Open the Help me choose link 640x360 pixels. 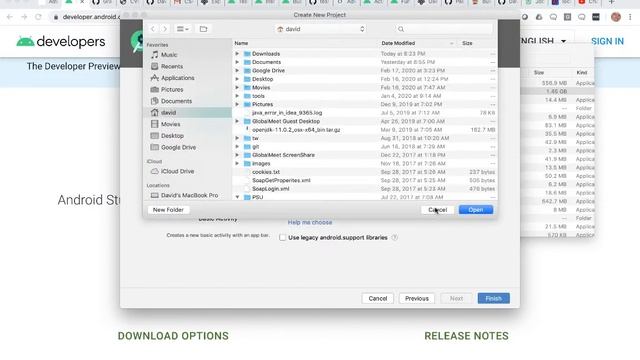point(310,222)
